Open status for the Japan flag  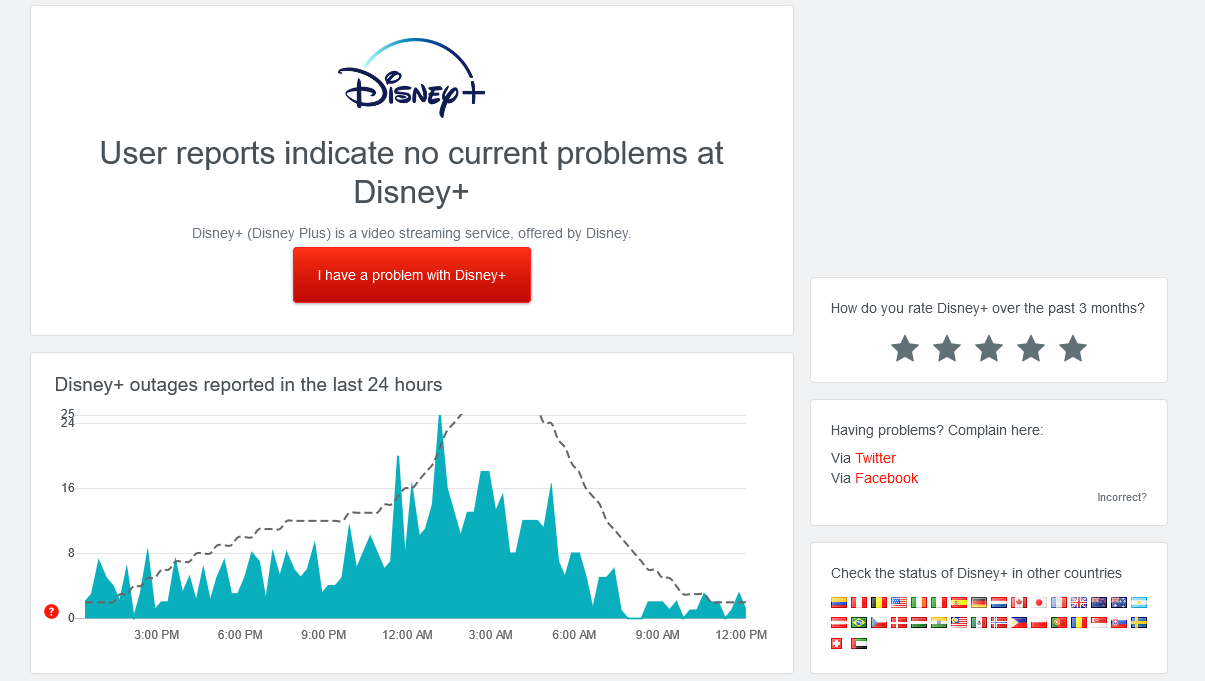pyautogui.click(x=1039, y=602)
